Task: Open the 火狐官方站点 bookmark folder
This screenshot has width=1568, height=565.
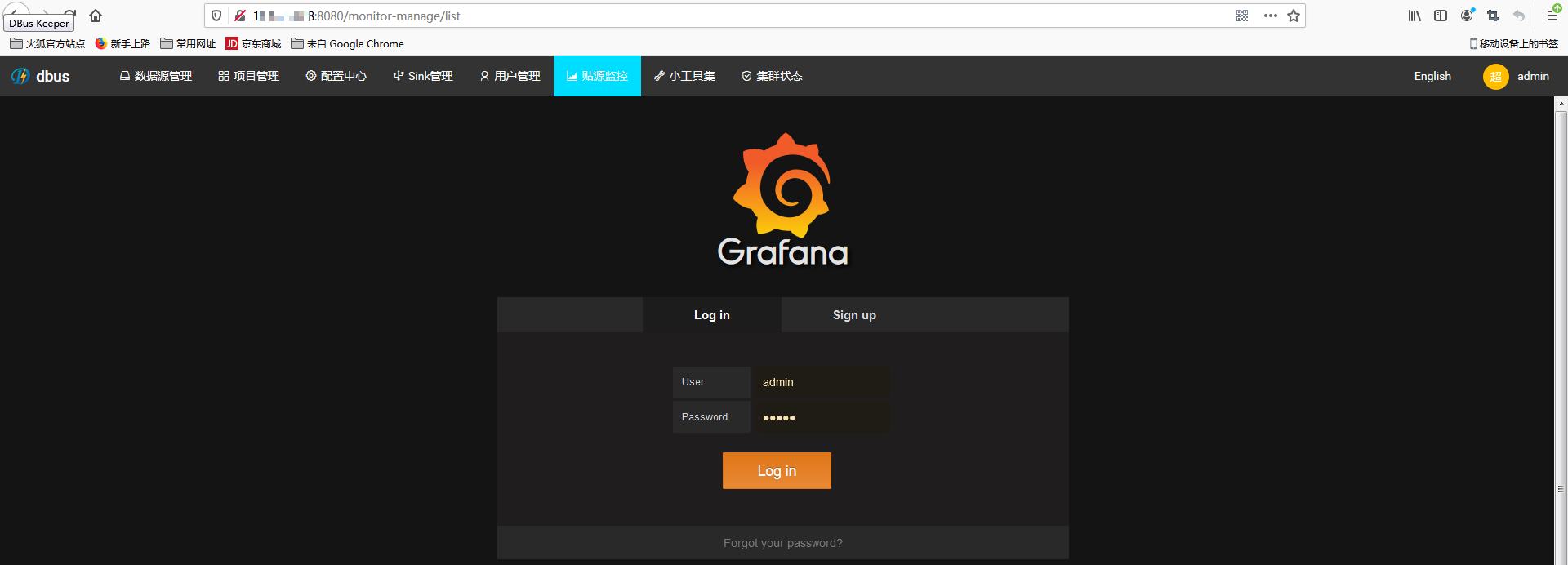Action: 47,43
